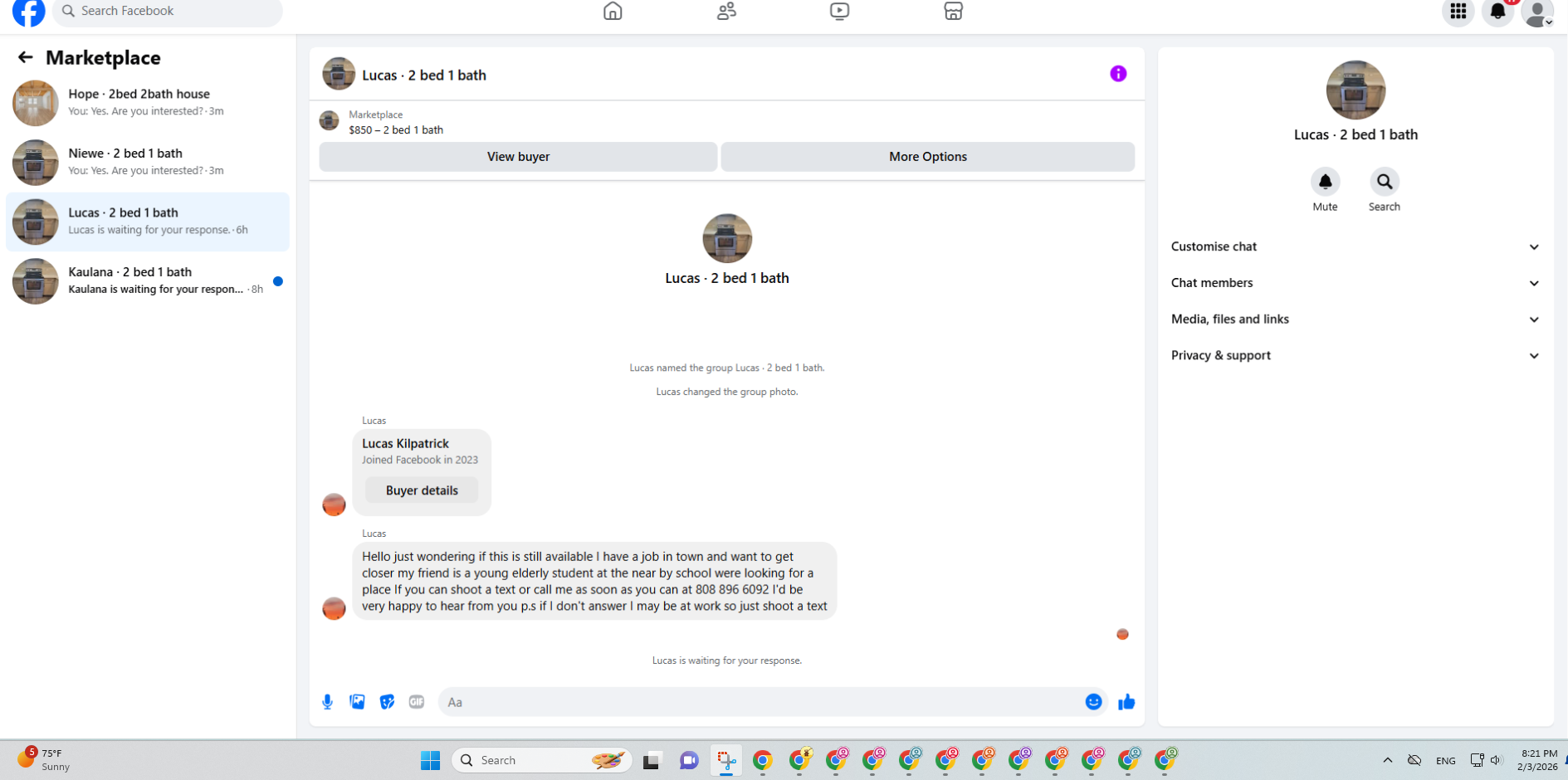1568x780 pixels.
Task: Open Hope 2bed 2bath house conversation
Action: pyautogui.click(x=148, y=103)
